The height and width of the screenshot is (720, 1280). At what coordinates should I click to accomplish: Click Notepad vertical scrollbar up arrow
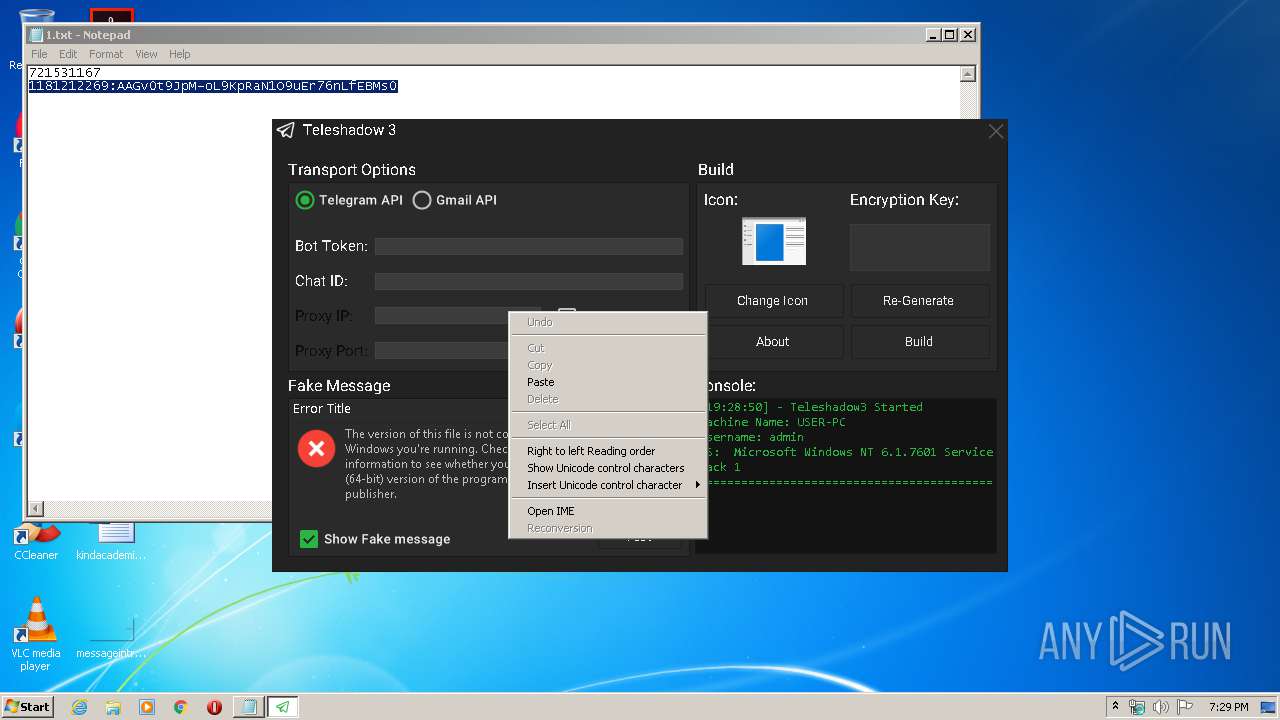click(x=968, y=73)
